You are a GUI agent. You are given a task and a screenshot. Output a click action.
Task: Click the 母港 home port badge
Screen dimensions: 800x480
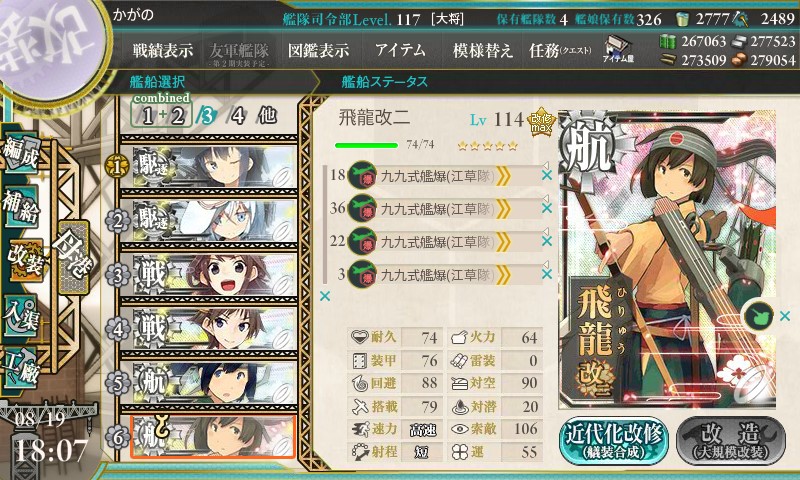[74, 257]
